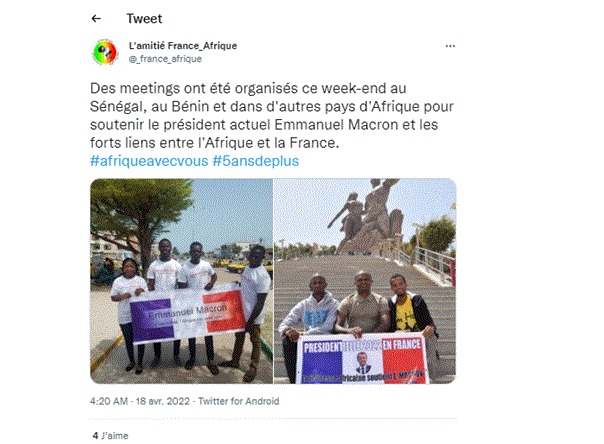Click the 18 avr. 2022 date
This screenshot has width=604, height=444.
[163, 401]
